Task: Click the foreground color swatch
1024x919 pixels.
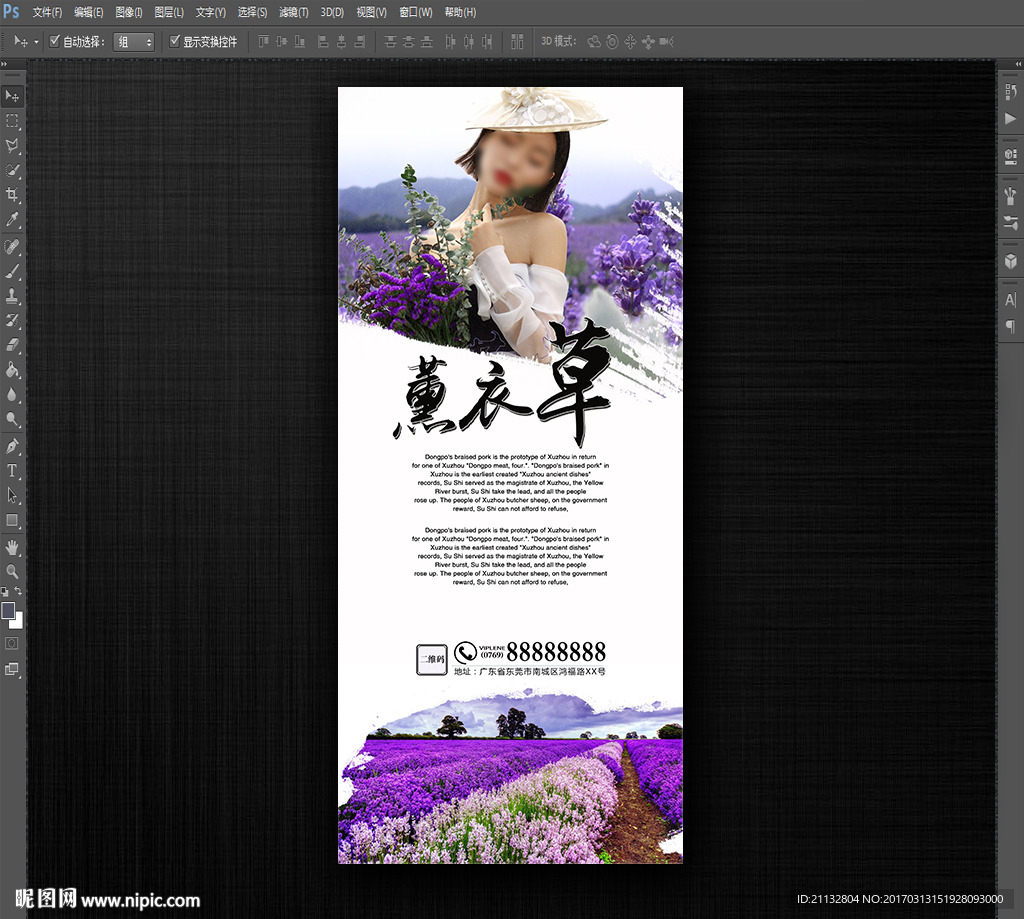Action: click(x=8, y=610)
